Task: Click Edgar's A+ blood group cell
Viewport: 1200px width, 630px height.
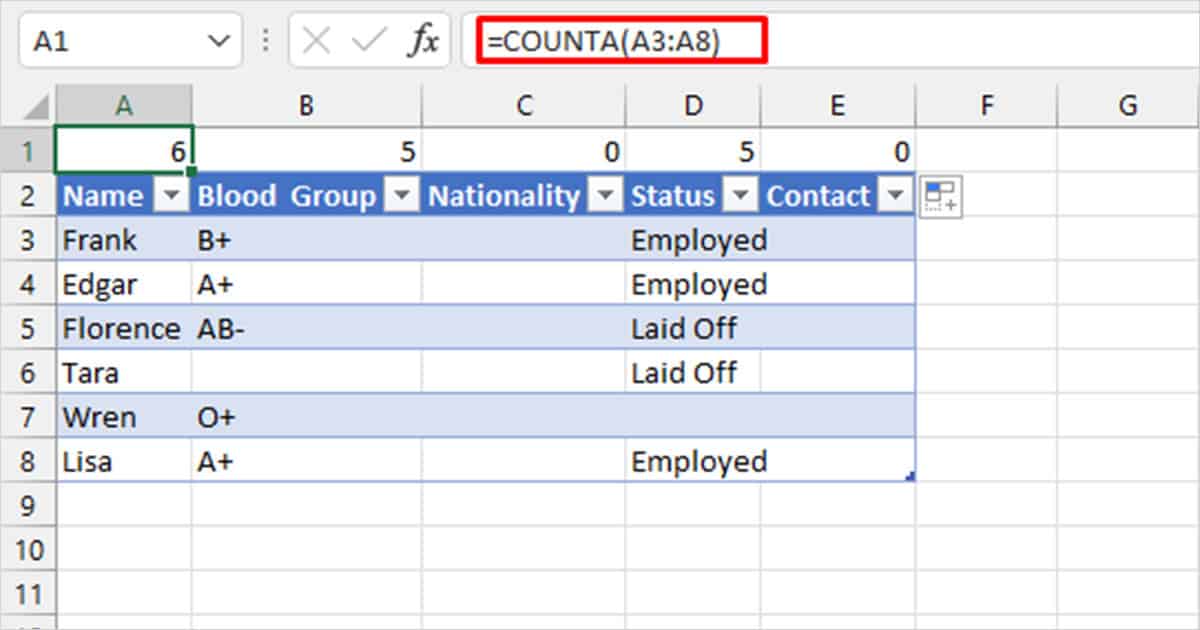Action: coord(306,284)
